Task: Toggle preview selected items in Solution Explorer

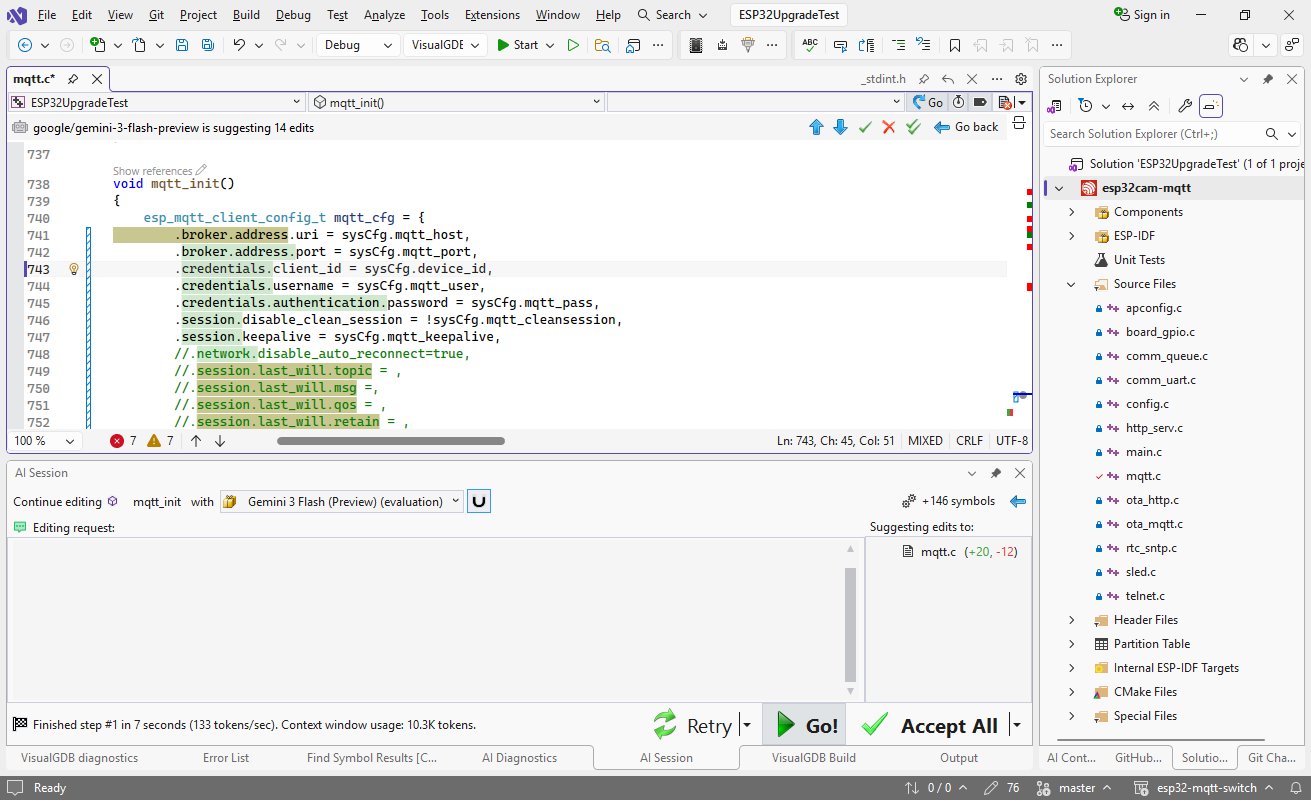Action: pos(1211,106)
